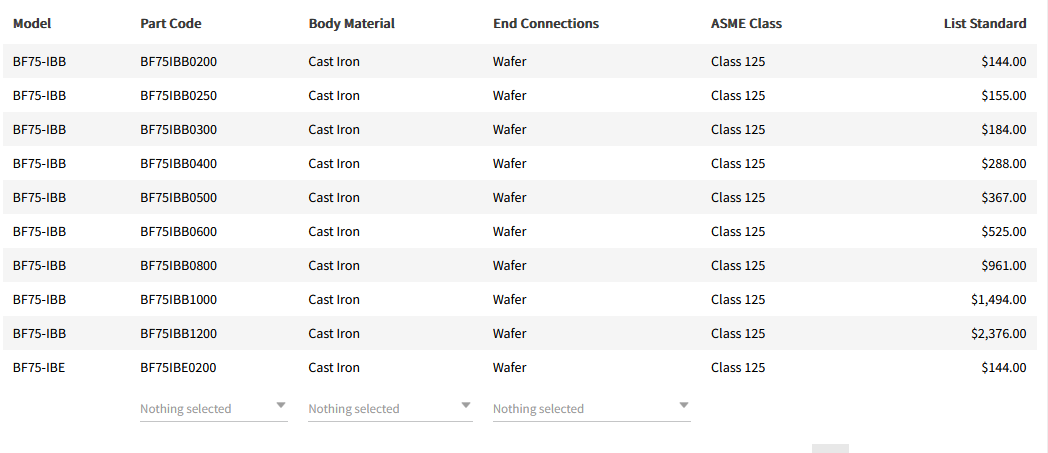Screen dimensions: 1048x453
Task: Sort by the Part Code column header
Action: pos(170,24)
